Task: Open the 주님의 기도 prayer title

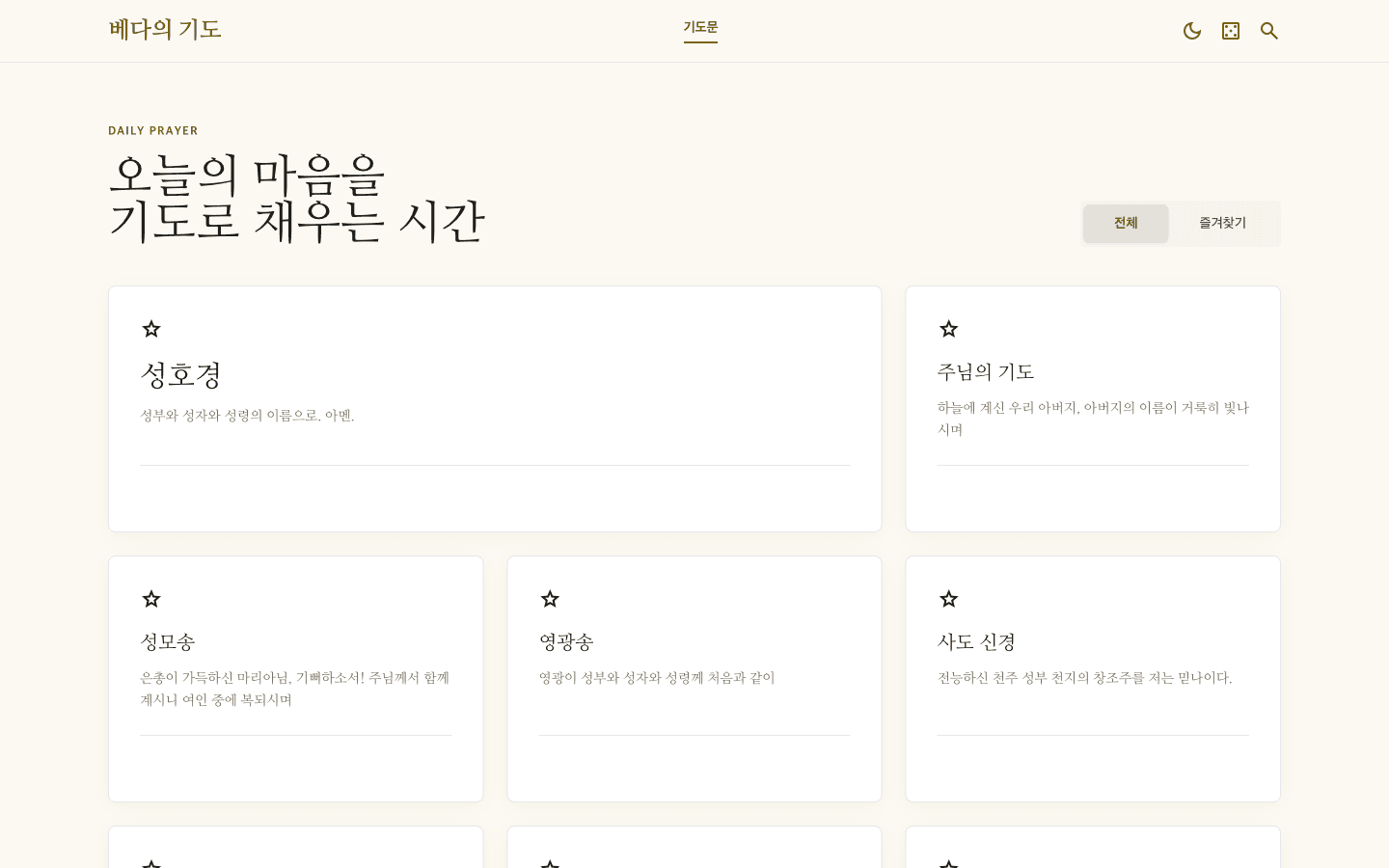Action: pos(986,371)
